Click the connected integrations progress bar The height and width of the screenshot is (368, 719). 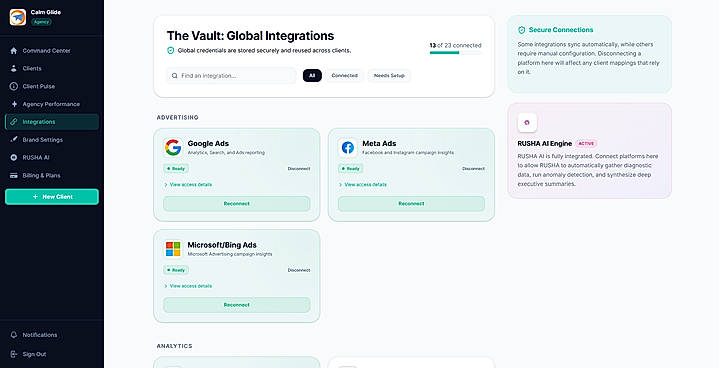[455, 53]
